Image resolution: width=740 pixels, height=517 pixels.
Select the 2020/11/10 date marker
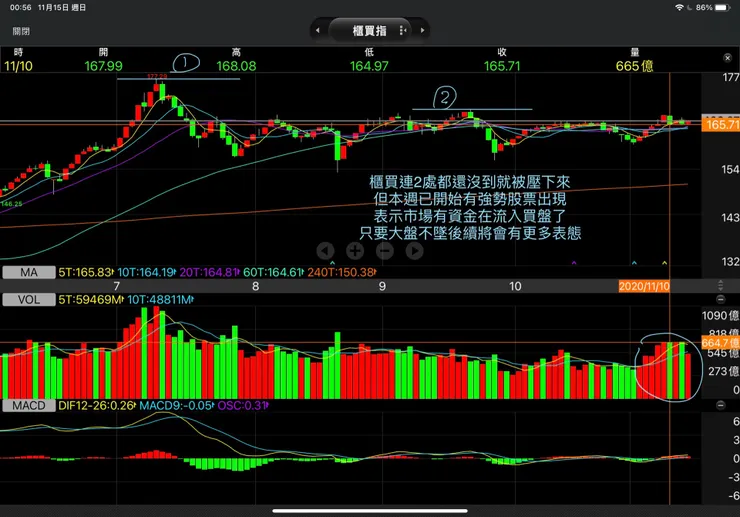pos(644,286)
